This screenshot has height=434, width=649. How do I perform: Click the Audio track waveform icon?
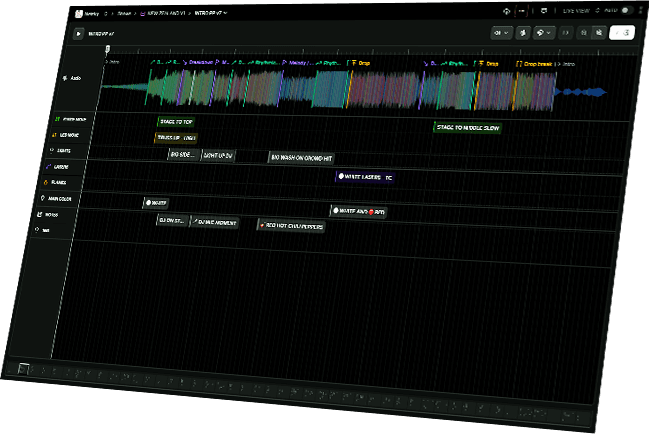(x=65, y=78)
